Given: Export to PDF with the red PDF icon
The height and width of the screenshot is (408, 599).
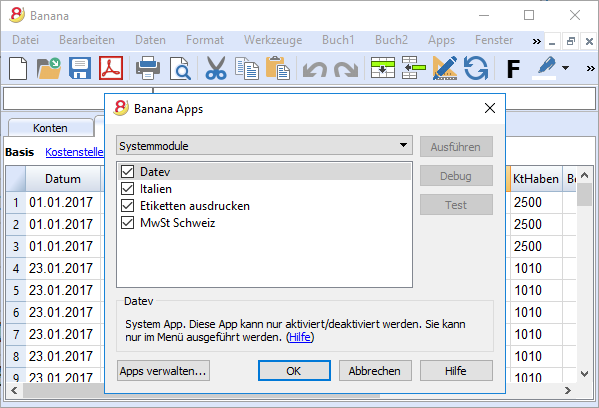Looking at the screenshot, I should click(111, 68).
